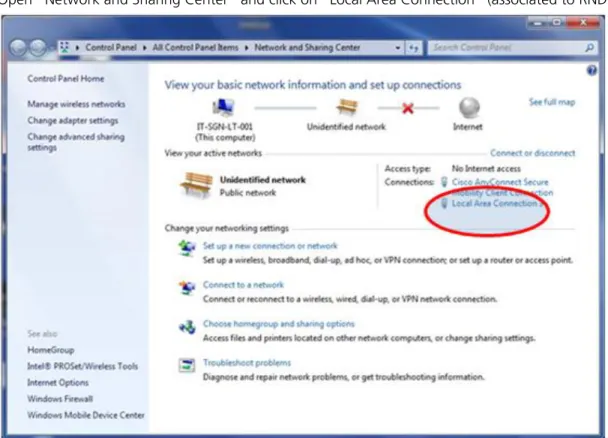Open Cisco AnyConnect Secure Mobility Client Connection

click(x=502, y=187)
